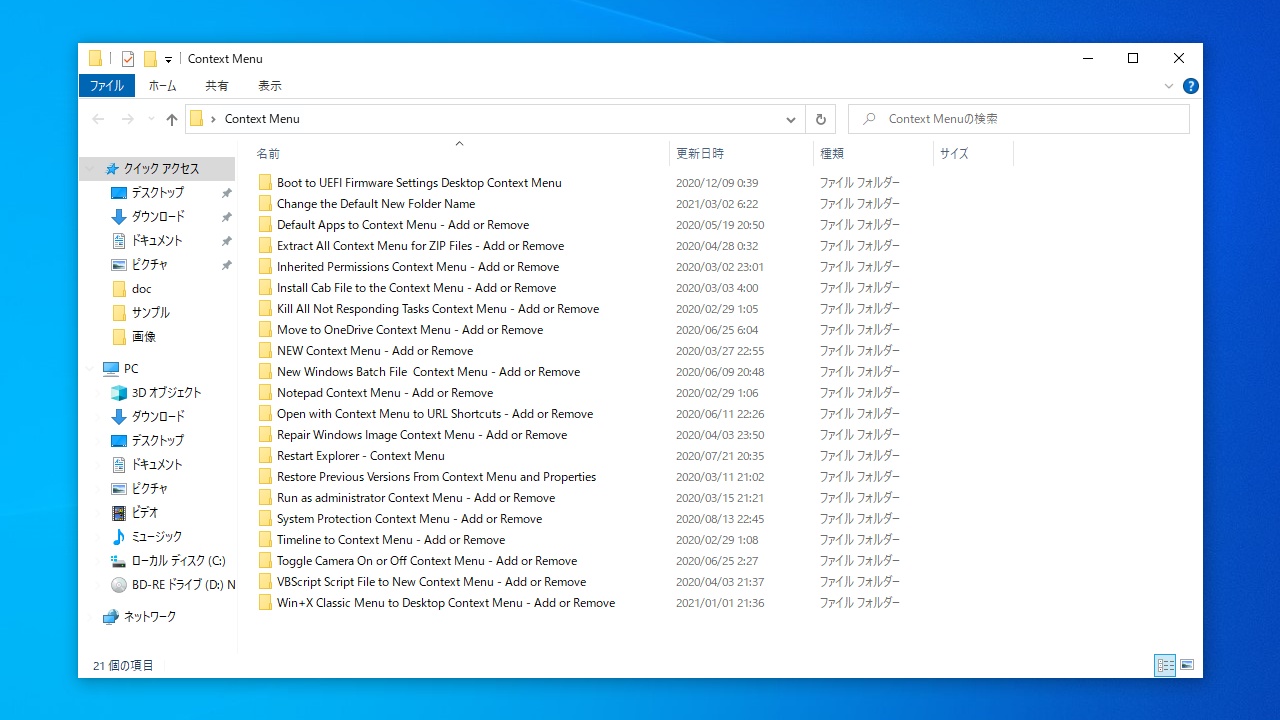This screenshot has width=1280, height=720.
Task: Click the ネットワーク icon in sidebar
Action: (x=111, y=617)
